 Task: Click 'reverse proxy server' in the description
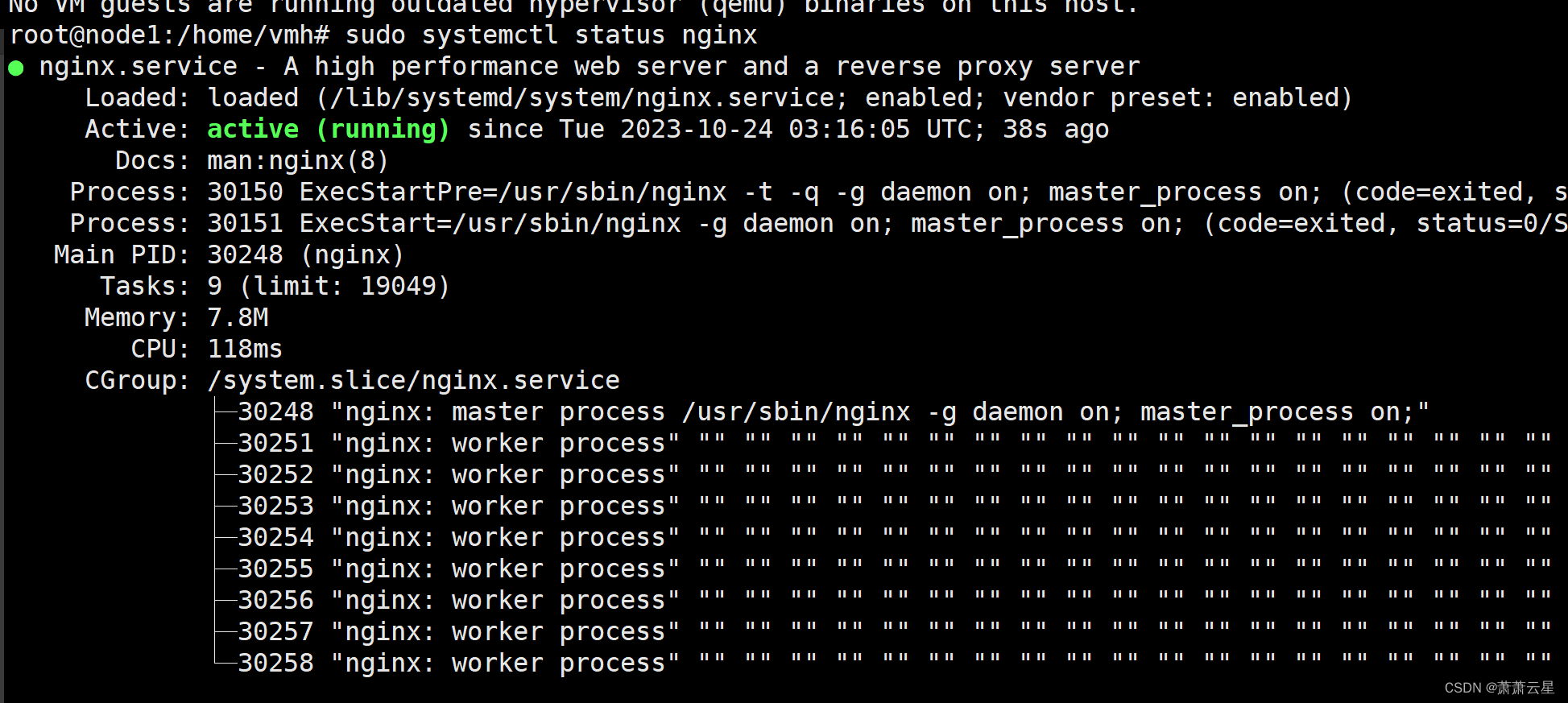point(987,67)
